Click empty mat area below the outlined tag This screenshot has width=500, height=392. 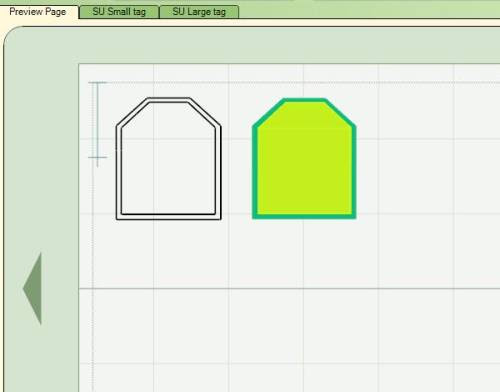168,253
